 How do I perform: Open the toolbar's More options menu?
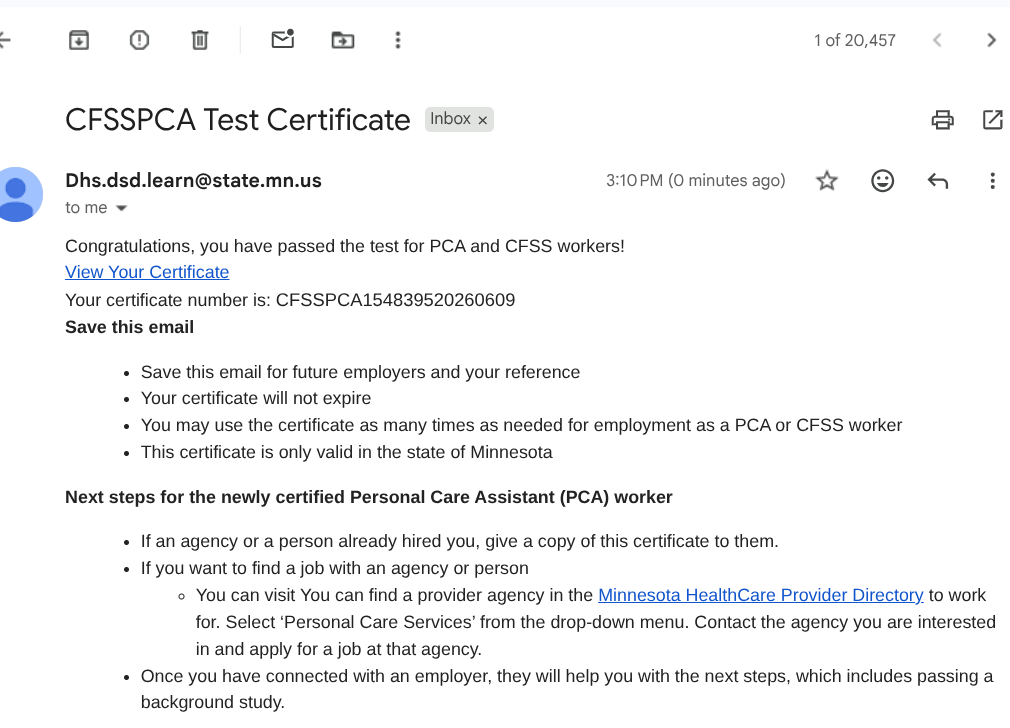point(398,40)
